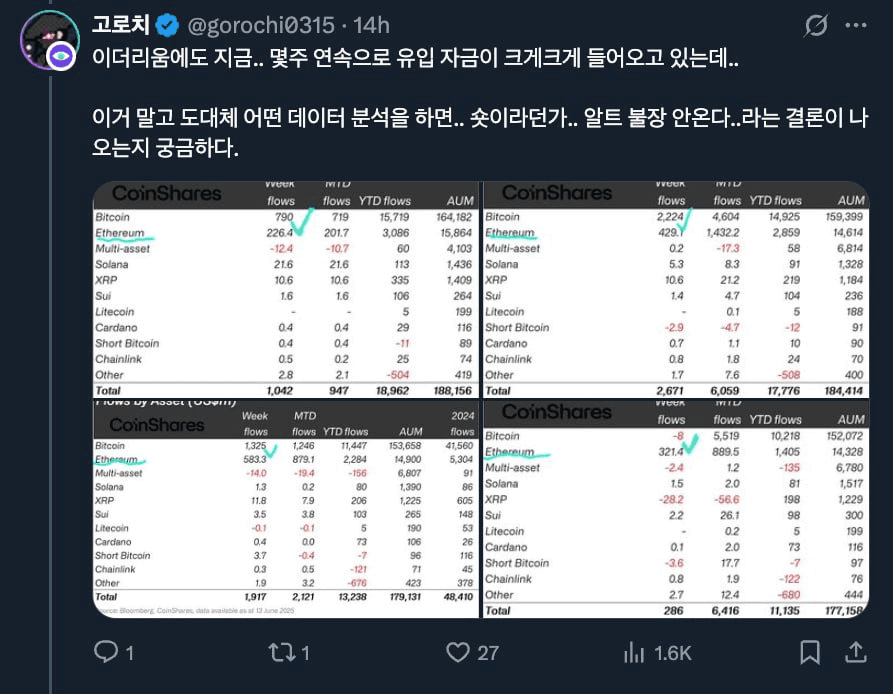Open the @gorochi0315 handle link
This screenshot has height=694, width=893.
261,25
